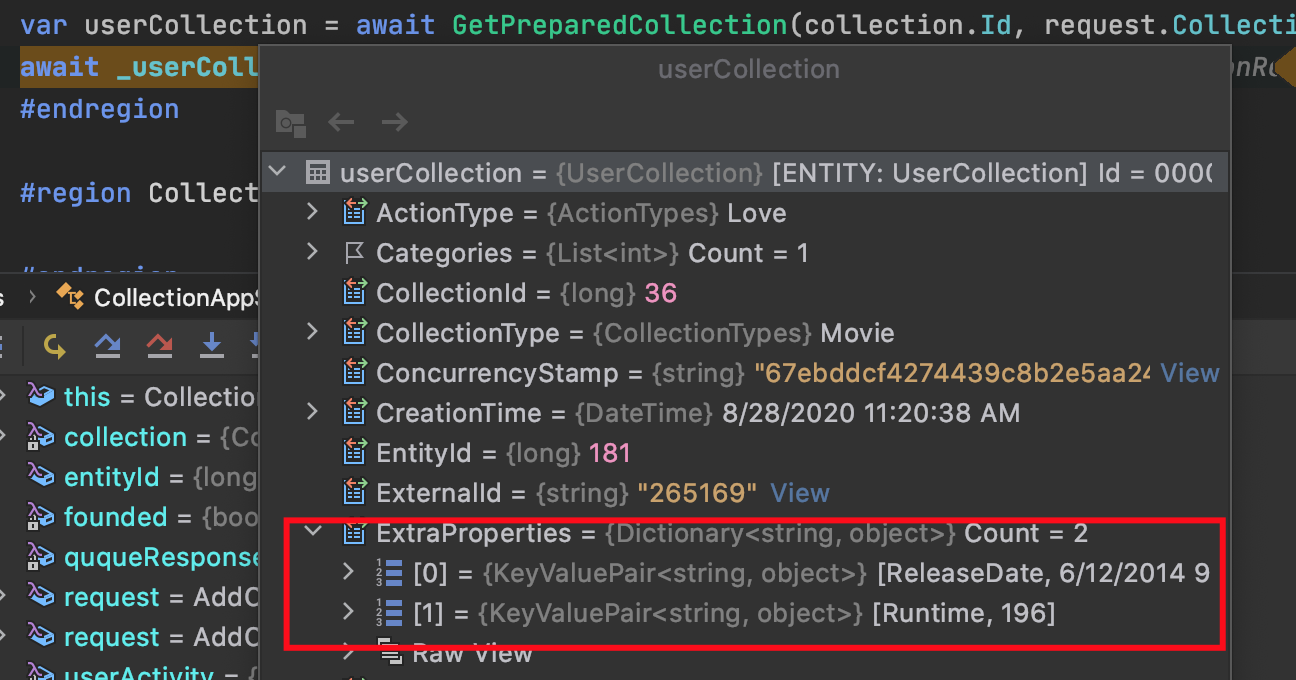This screenshot has height=680, width=1296.
Task: Click the blue Step Into down-arrow icon
Action: point(212,346)
